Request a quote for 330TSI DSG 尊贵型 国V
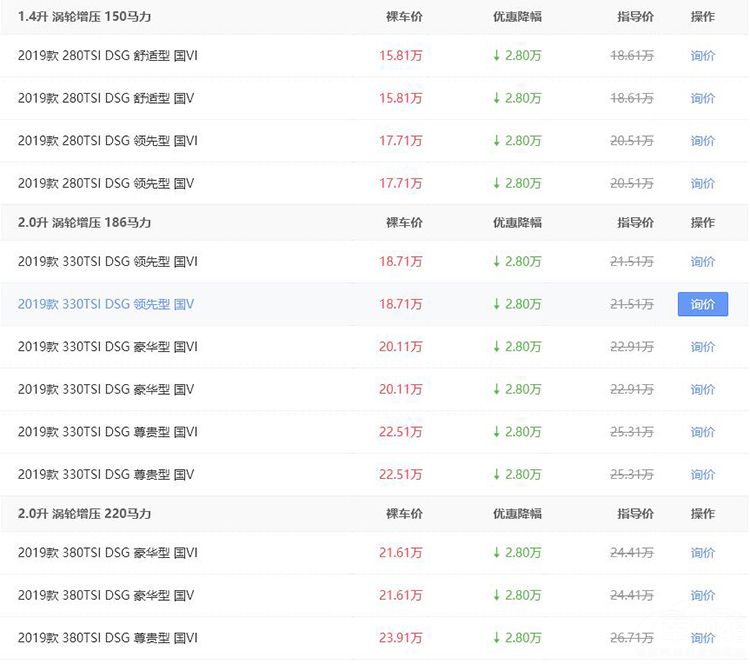Viewport: 750px width, 664px height. click(702, 474)
